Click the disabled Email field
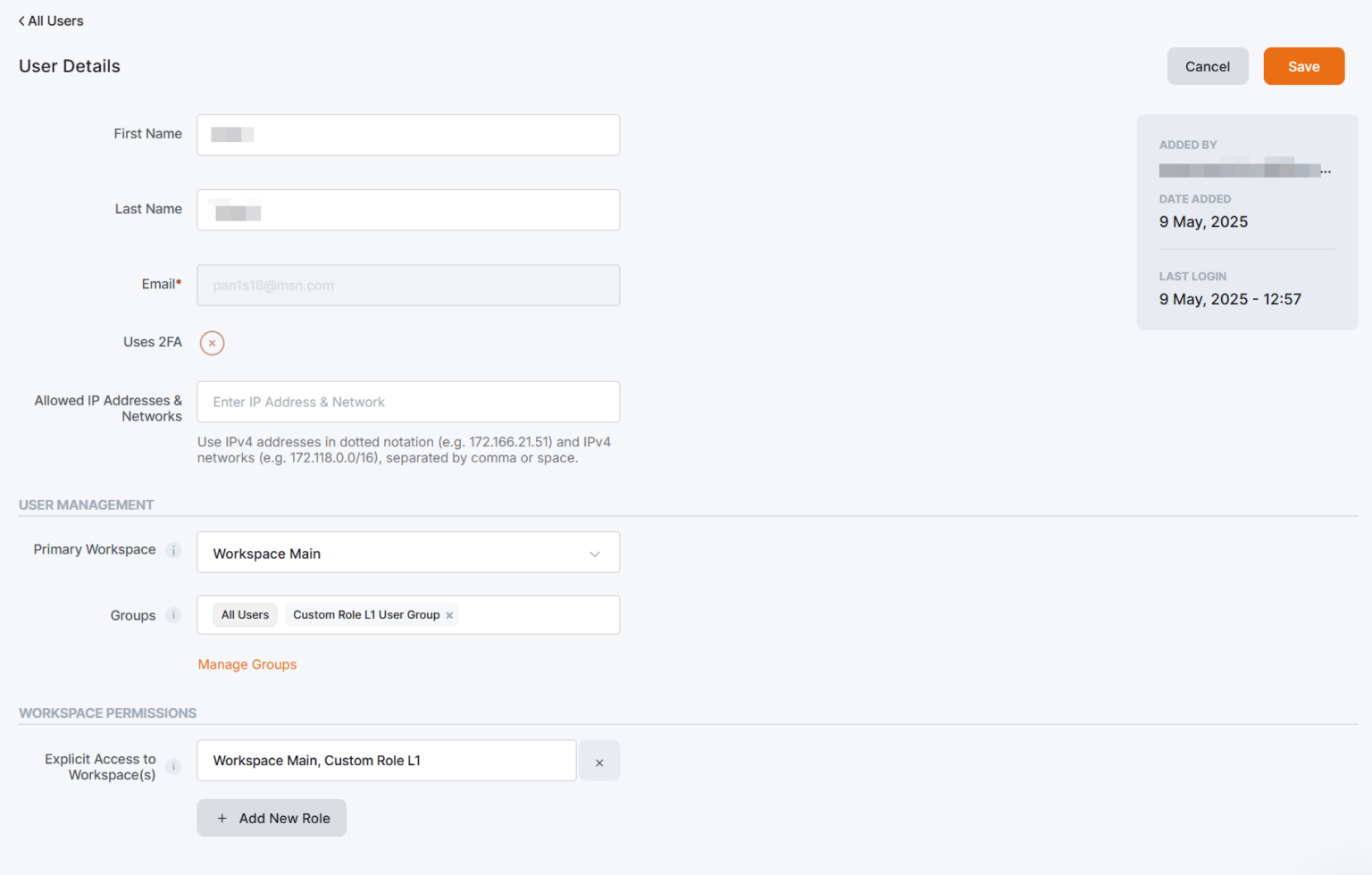This screenshot has width=1372, height=875. pyautogui.click(x=408, y=285)
